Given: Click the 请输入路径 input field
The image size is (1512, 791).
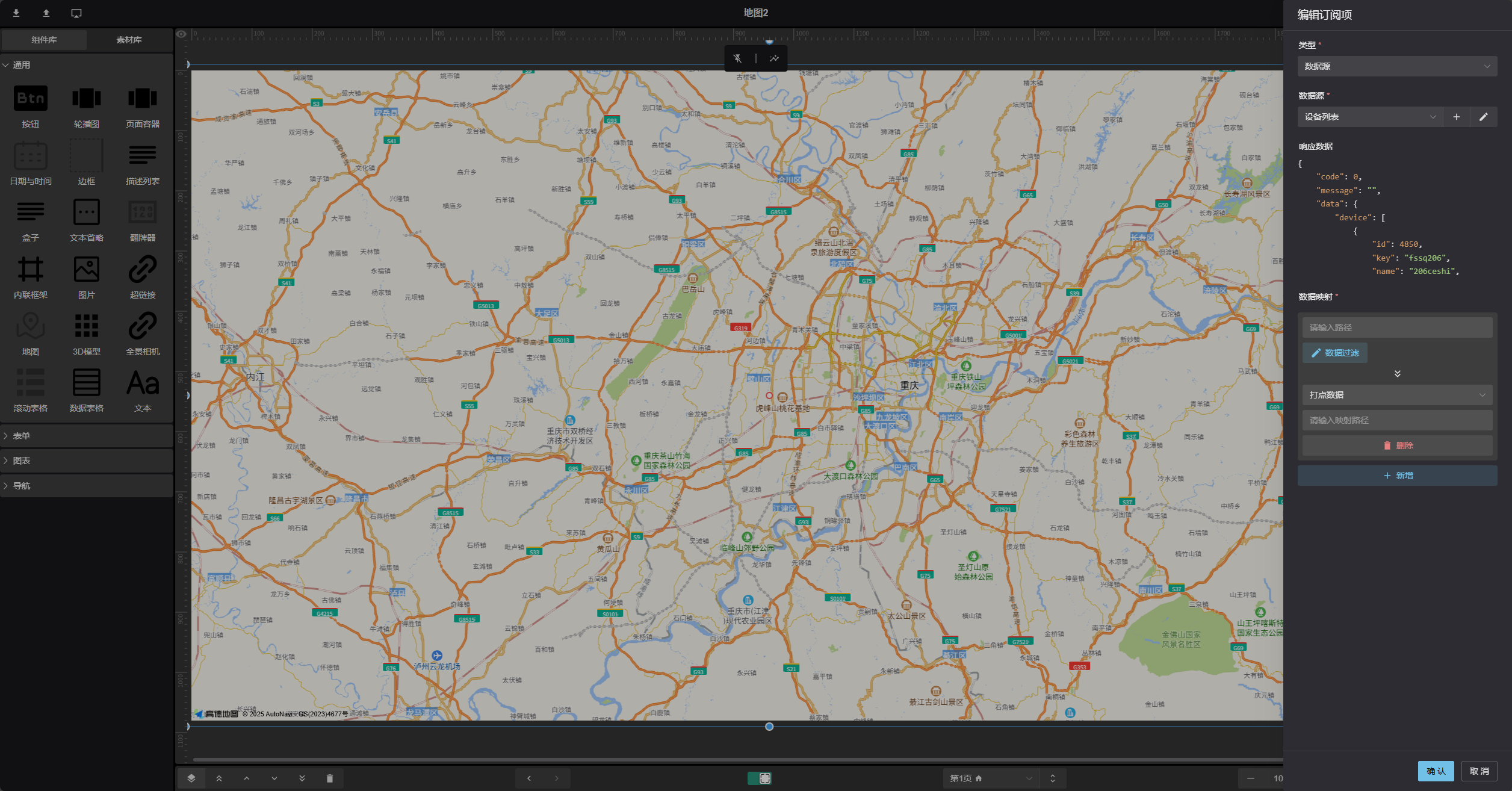Looking at the screenshot, I should [x=1397, y=327].
